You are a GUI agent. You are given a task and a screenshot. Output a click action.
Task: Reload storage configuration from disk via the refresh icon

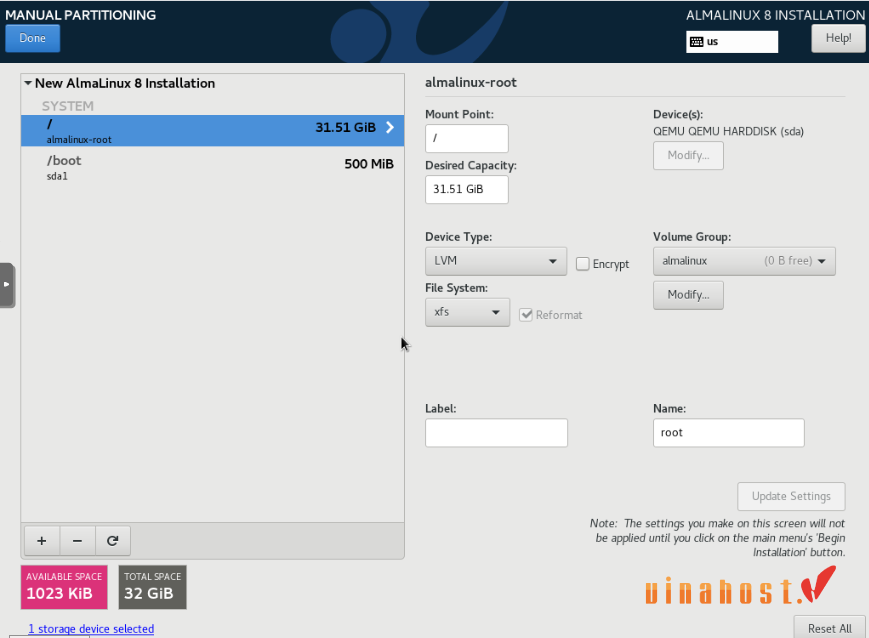click(113, 540)
